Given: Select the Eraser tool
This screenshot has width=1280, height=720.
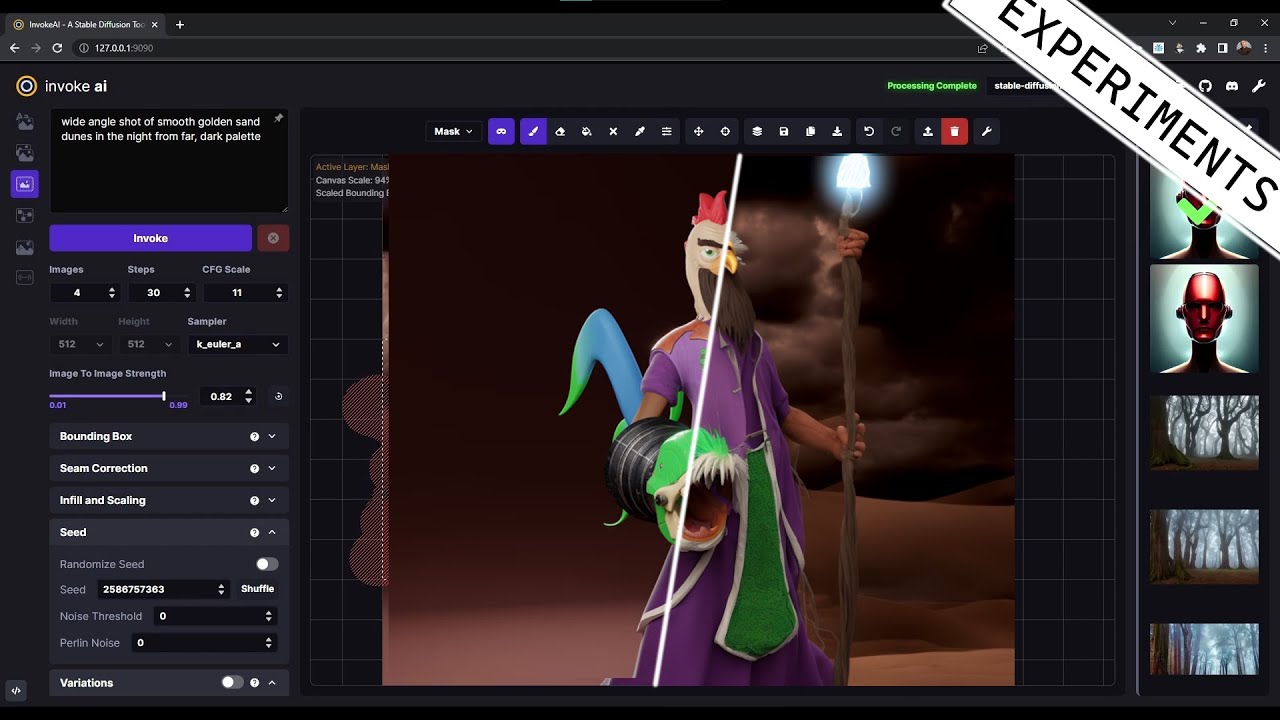Looking at the screenshot, I should [x=560, y=131].
